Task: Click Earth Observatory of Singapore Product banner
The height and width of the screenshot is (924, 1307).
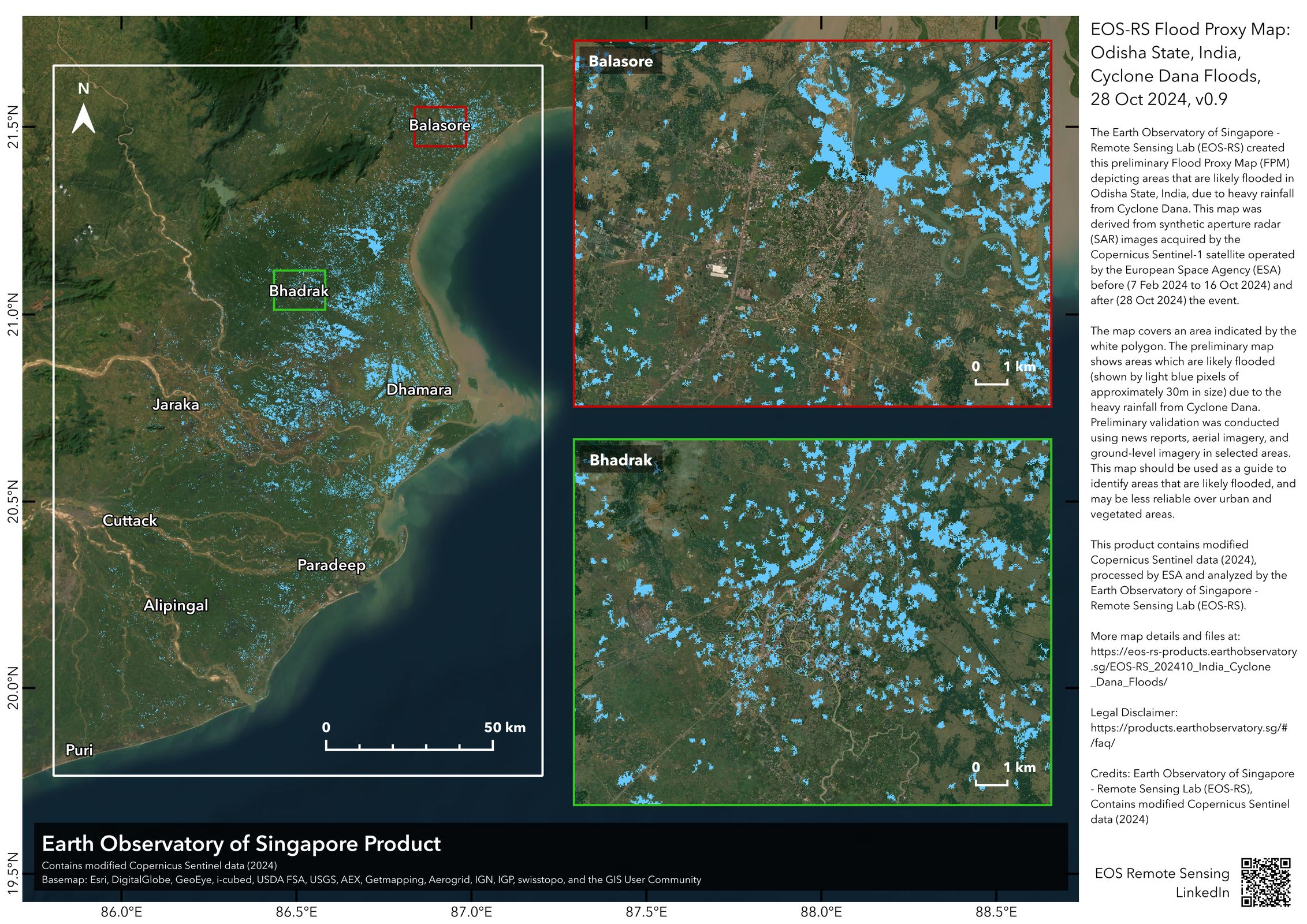Action: (x=241, y=844)
